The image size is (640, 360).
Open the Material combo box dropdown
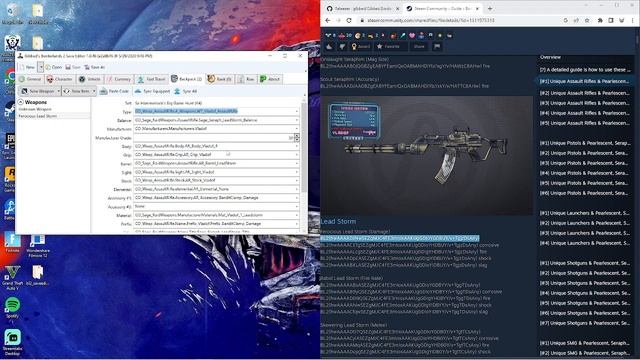tap(297, 215)
